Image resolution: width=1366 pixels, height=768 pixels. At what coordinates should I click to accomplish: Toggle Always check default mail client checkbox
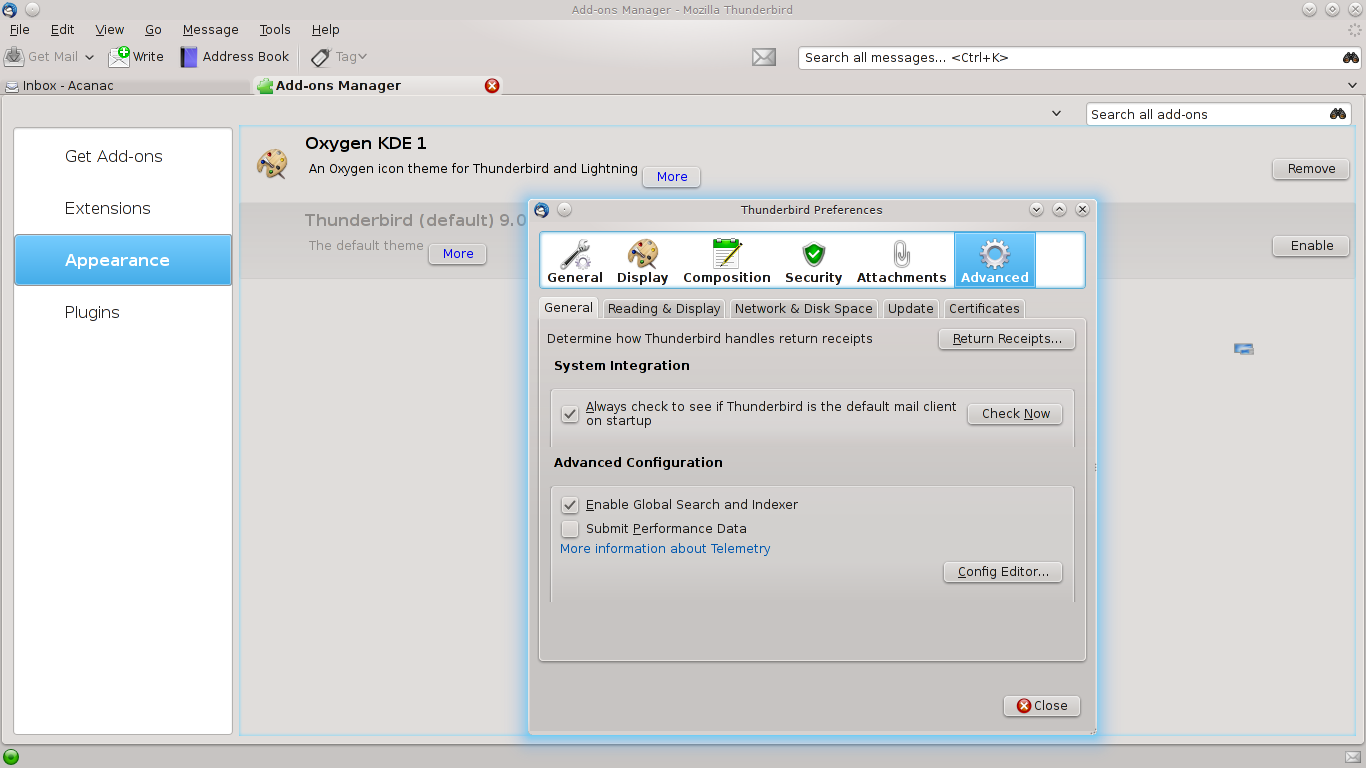[570, 413]
